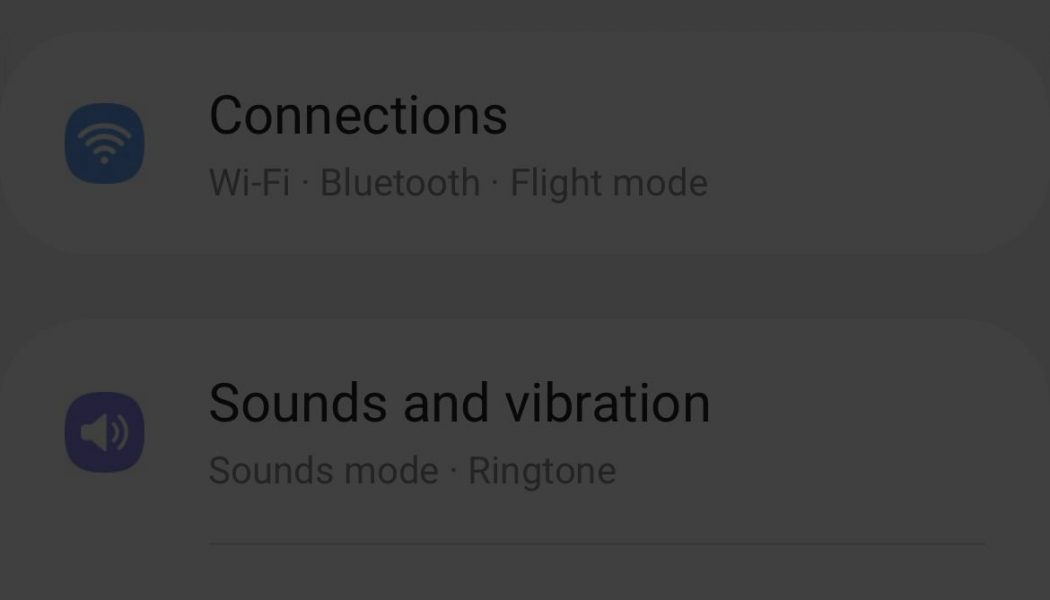Click the Connections title text
Image resolution: width=1050 pixels, height=600 pixels.
tap(359, 116)
